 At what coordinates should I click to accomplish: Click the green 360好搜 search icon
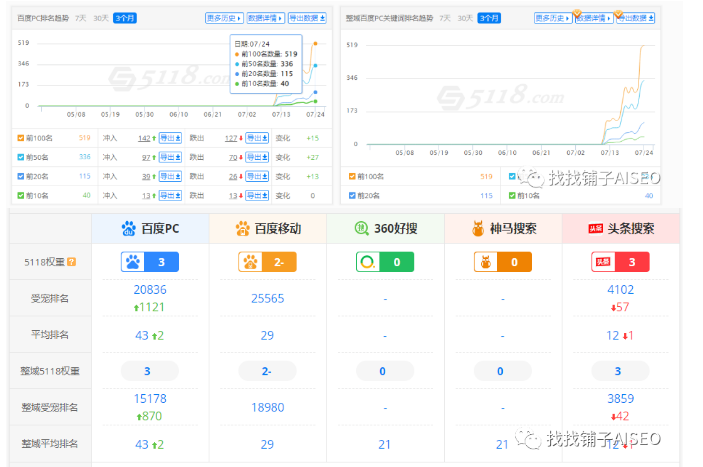pyautogui.click(x=361, y=228)
